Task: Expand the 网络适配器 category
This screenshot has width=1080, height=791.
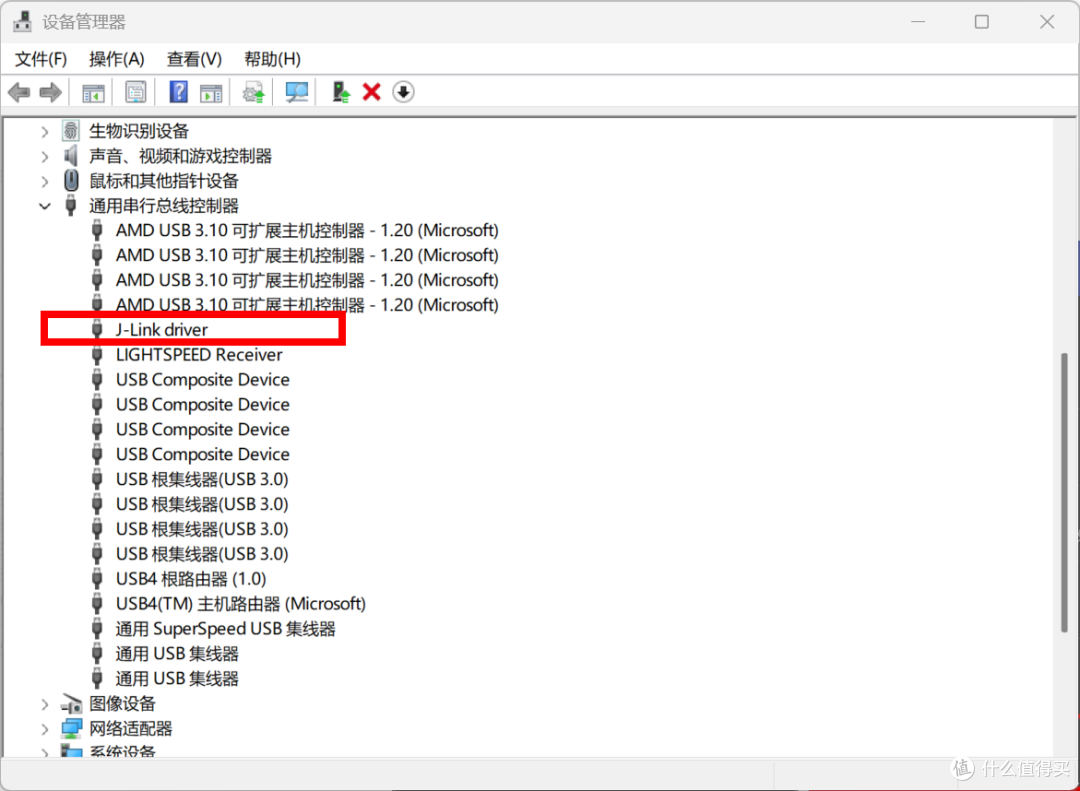Action: click(x=45, y=729)
